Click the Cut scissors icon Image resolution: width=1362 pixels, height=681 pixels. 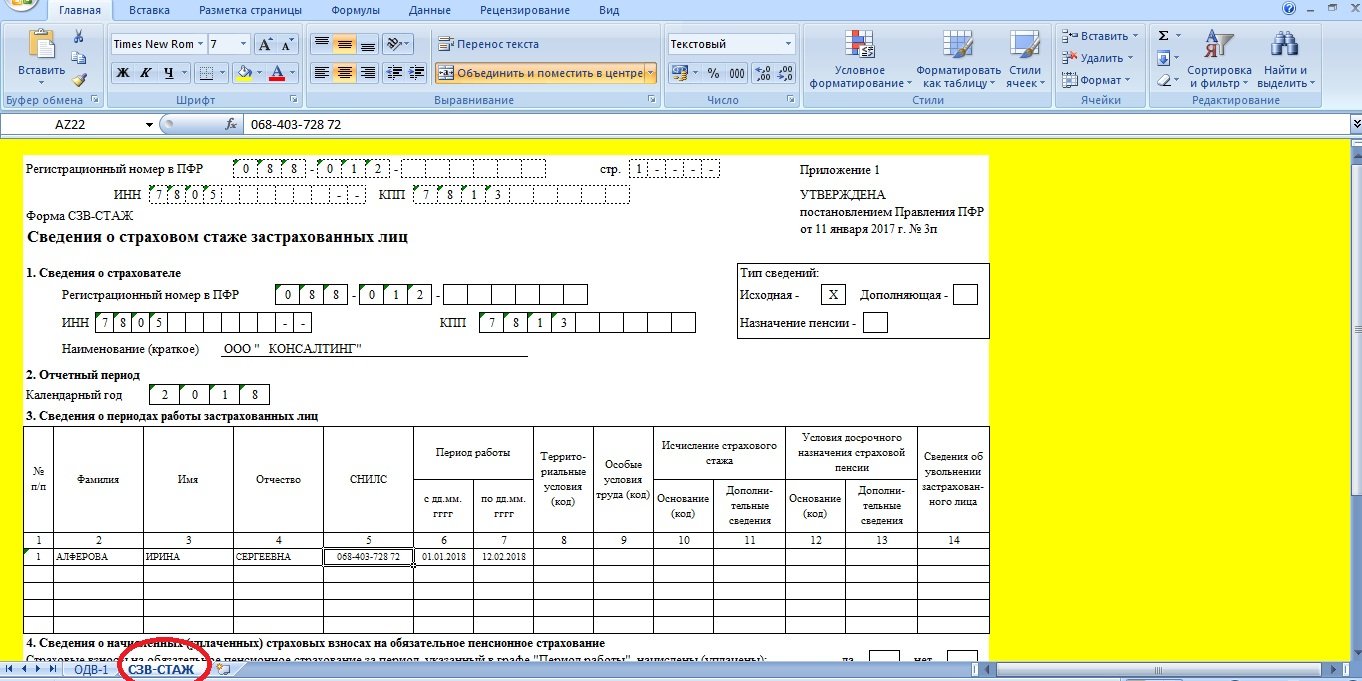pyautogui.click(x=79, y=36)
